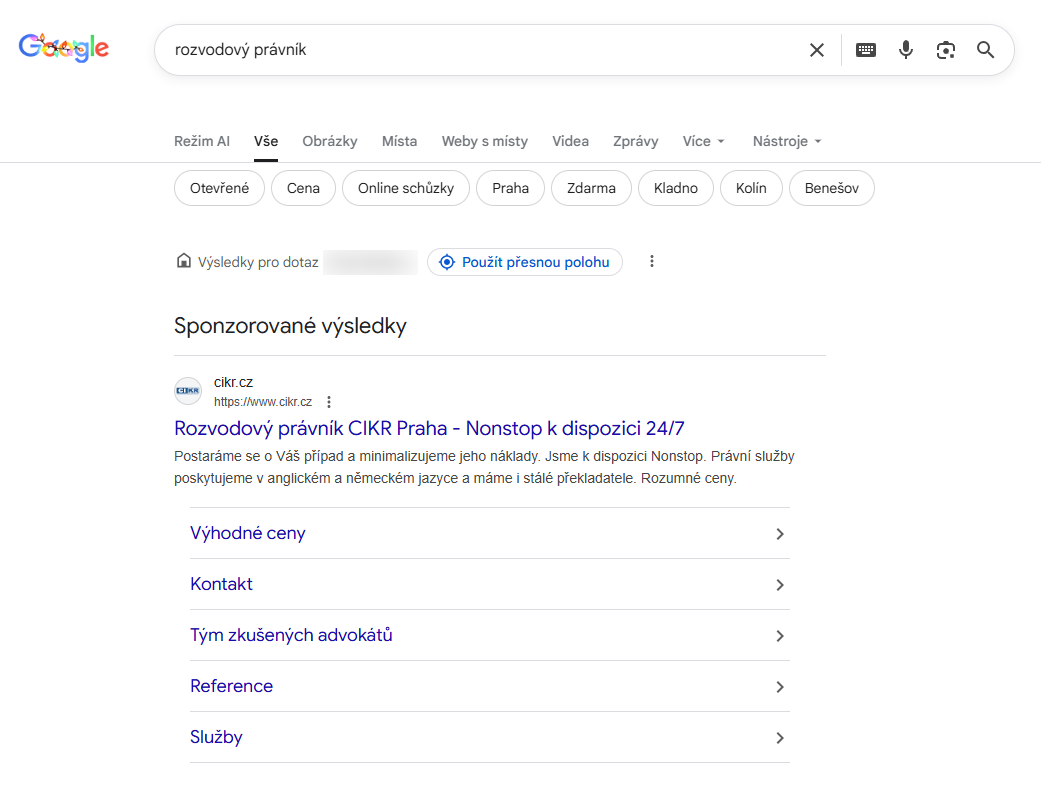Open the on-screen keyboard icon
Screen dimensions: 1041x799
point(865,49)
